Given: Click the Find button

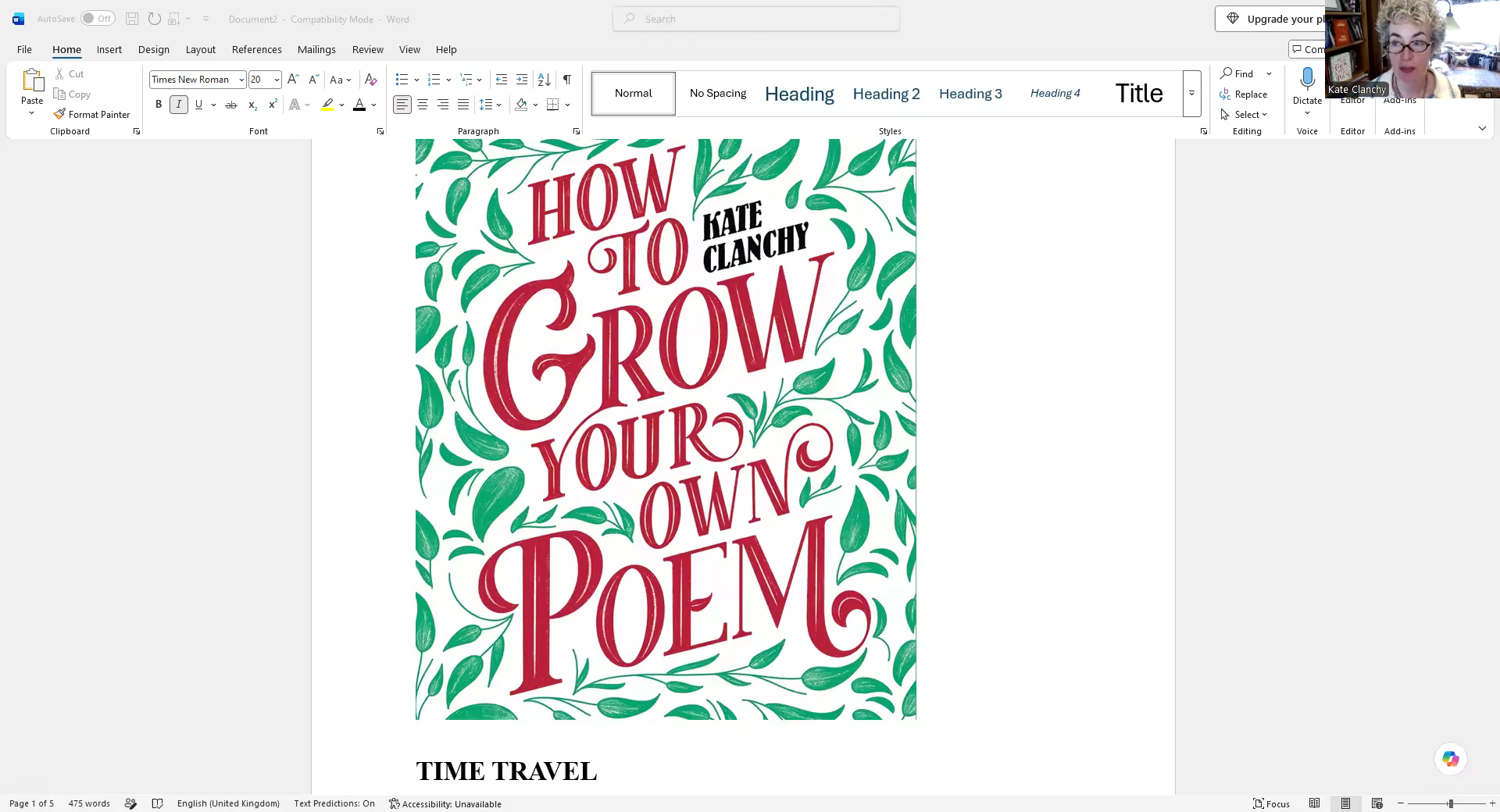Looking at the screenshot, I should coord(1237,73).
